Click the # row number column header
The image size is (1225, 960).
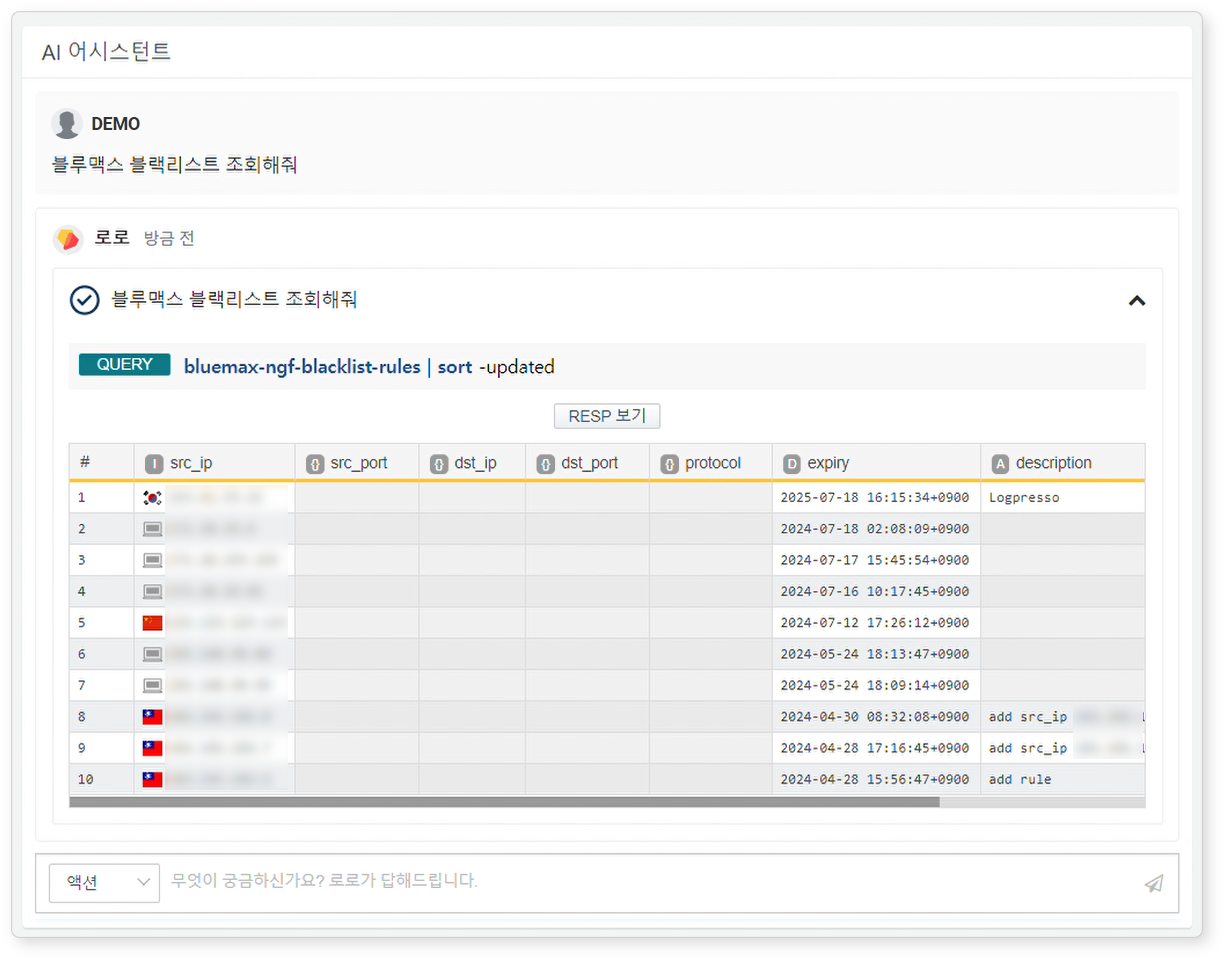coord(101,463)
